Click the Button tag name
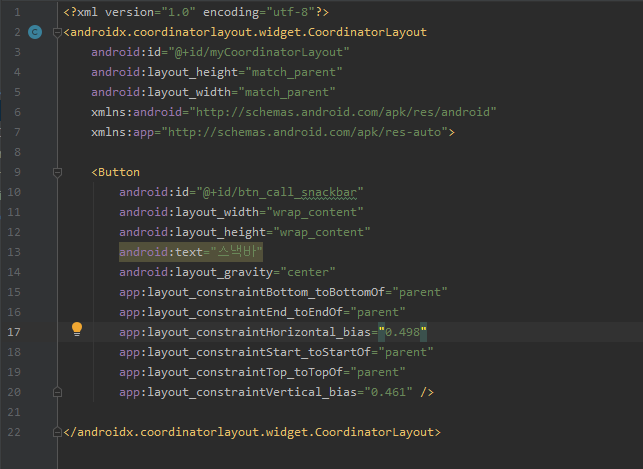The height and width of the screenshot is (469, 643). tap(119, 172)
